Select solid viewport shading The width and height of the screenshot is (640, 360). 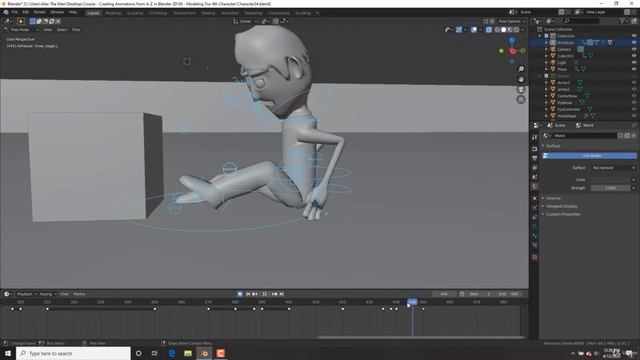(x=504, y=30)
